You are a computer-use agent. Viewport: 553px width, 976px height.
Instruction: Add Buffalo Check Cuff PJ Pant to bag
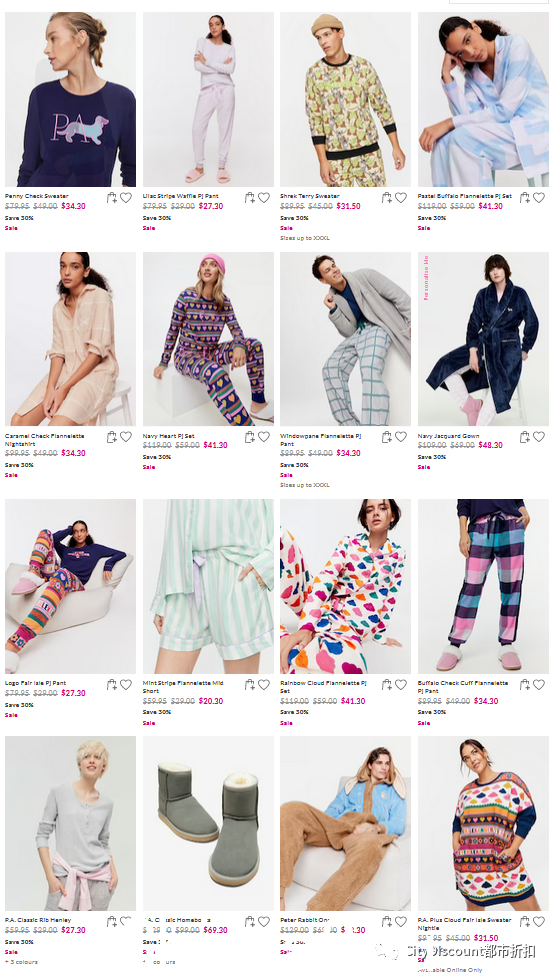click(x=525, y=685)
